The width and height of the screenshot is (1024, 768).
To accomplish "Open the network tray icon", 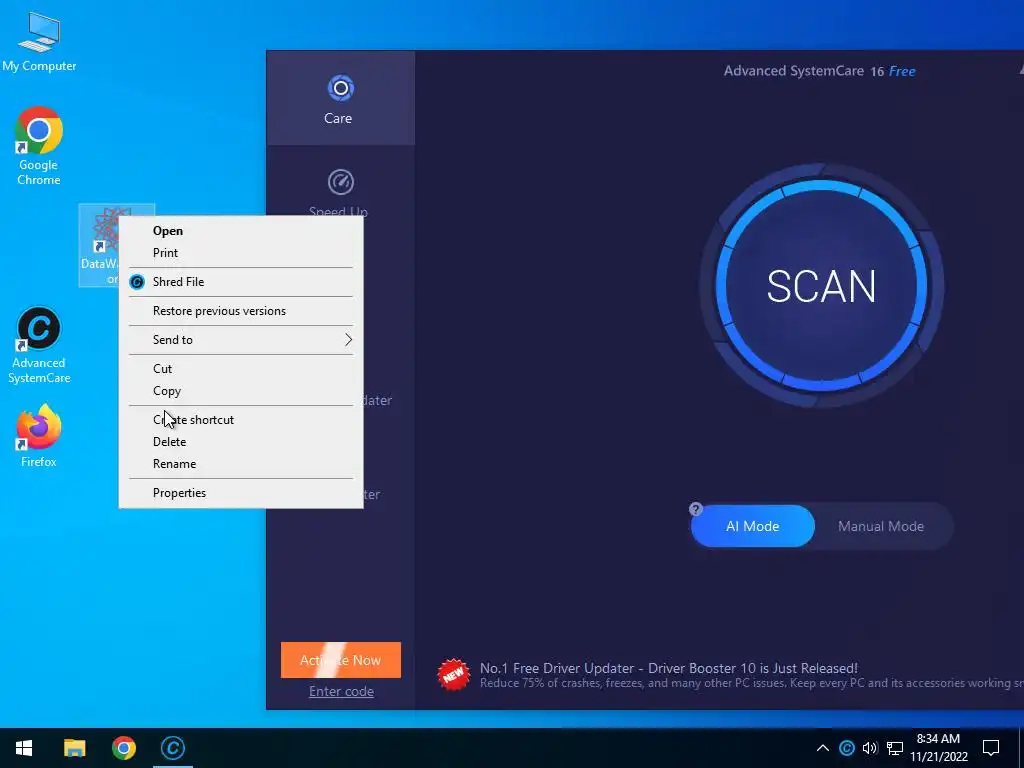I will [x=895, y=748].
